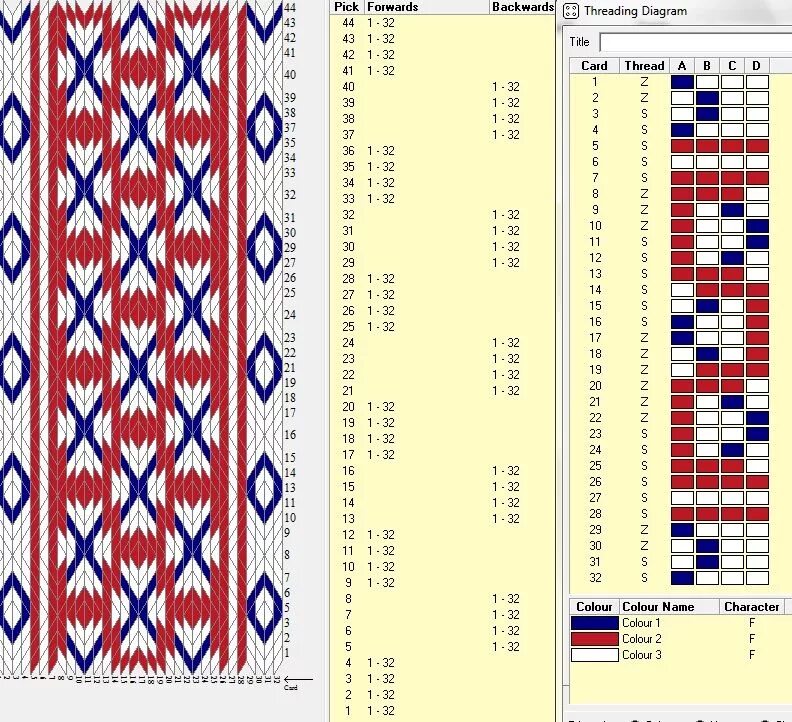The width and height of the screenshot is (792, 722).
Task: Click the blue hole B cell of card 3
Action: click(707, 114)
